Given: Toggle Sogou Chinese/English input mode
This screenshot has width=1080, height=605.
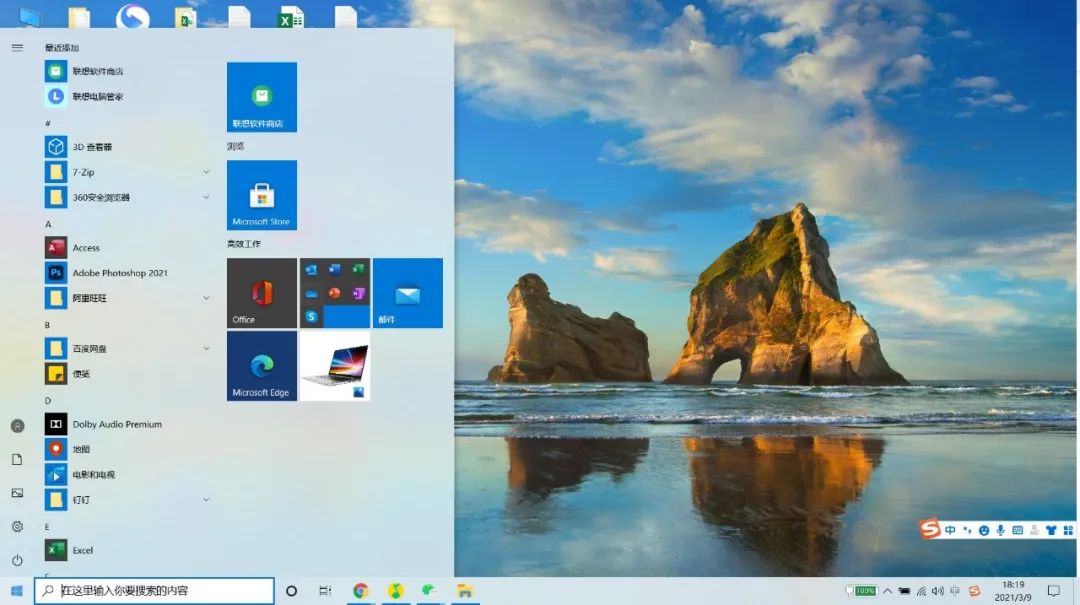Looking at the screenshot, I should [950, 530].
